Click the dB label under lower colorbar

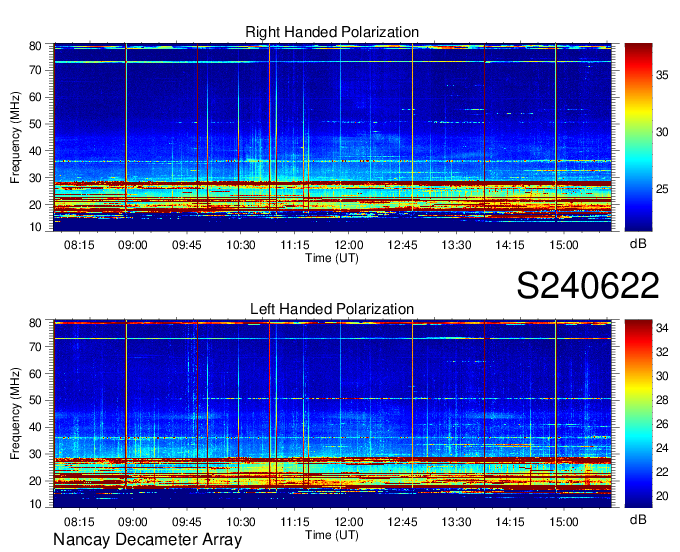point(638,520)
